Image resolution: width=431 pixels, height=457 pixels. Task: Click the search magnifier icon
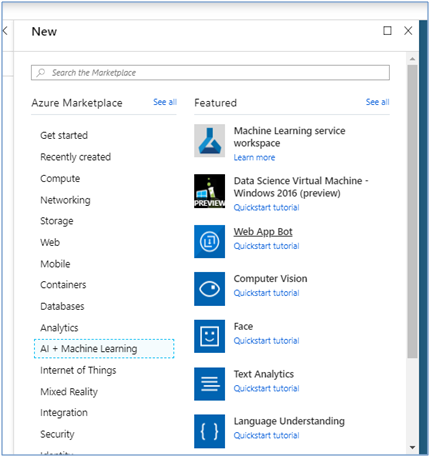click(41, 73)
